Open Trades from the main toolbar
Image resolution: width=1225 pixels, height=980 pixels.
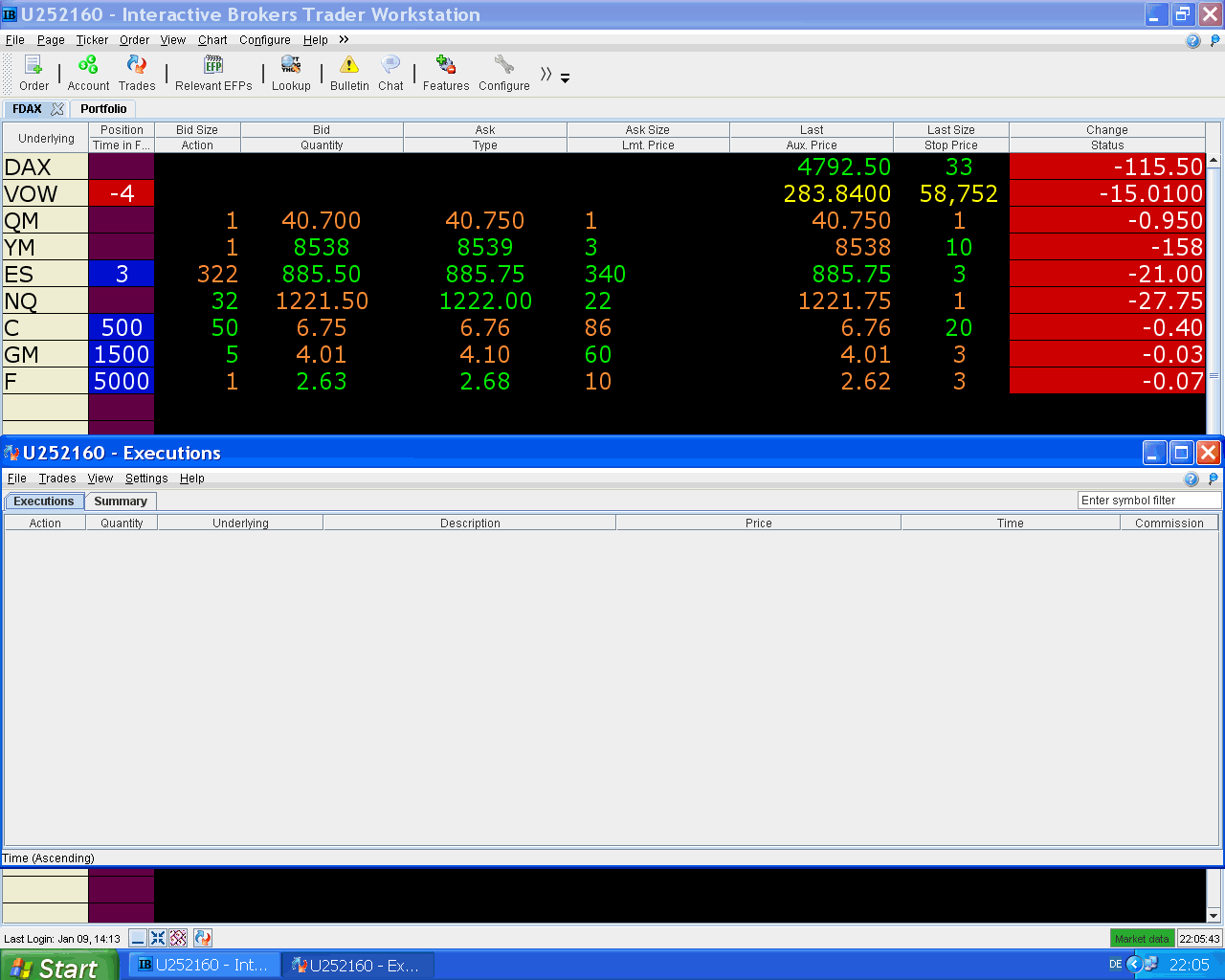tap(137, 73)
